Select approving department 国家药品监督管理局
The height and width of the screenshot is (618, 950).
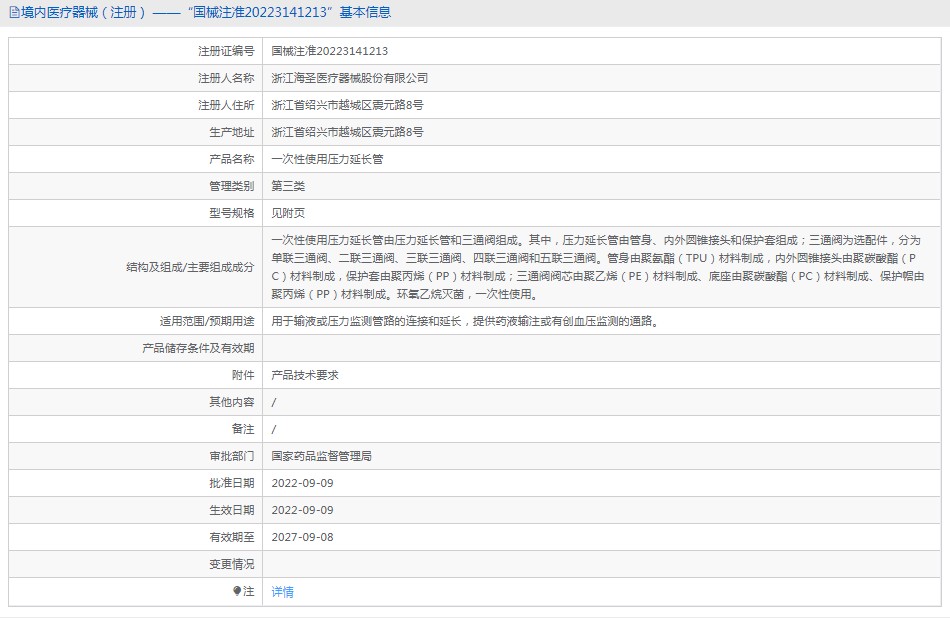click(322, 456)
